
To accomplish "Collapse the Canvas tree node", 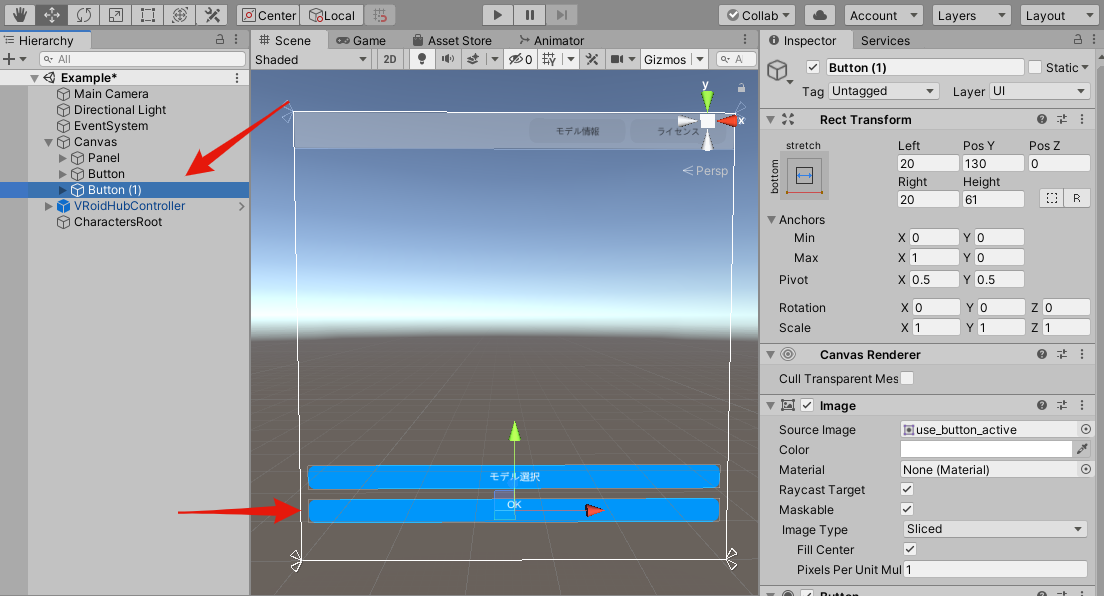I will point(49,142).
